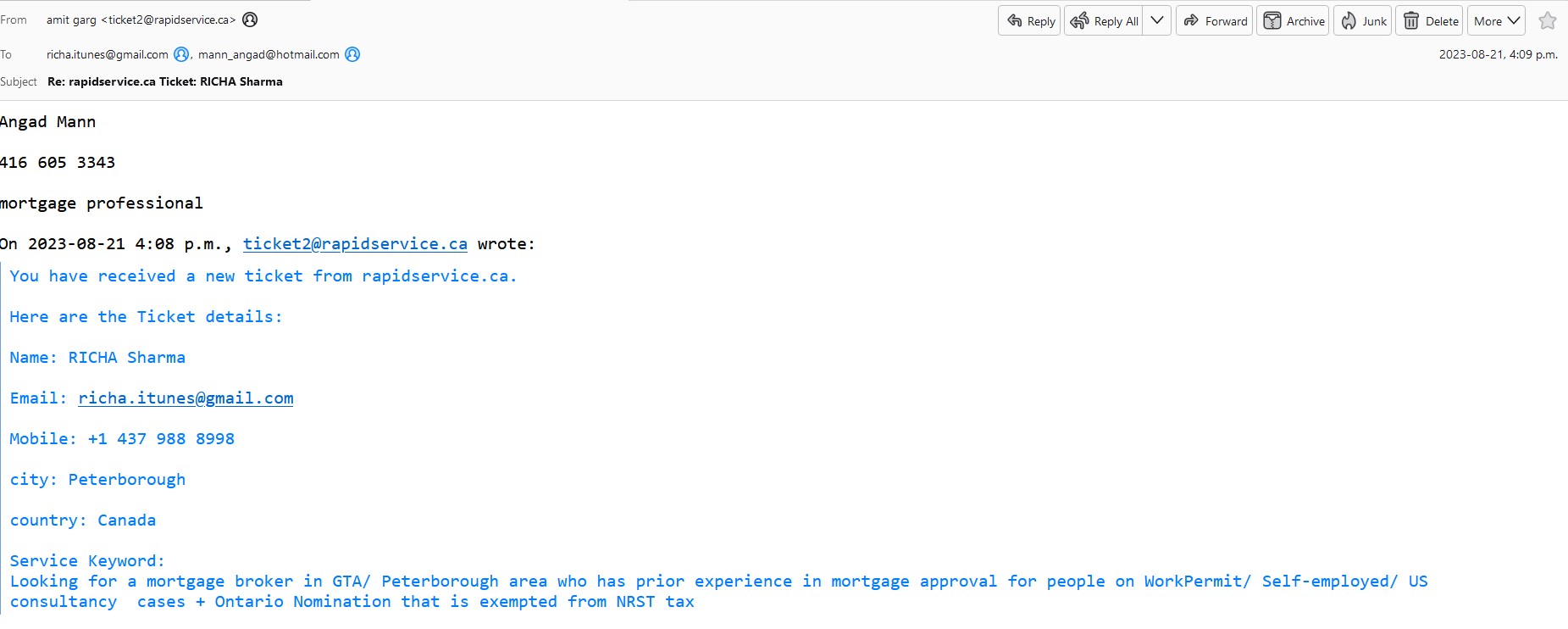The height and width of the screenshot is (629, 1568).
Task: Forward this email message
Action: point(1215,21)
